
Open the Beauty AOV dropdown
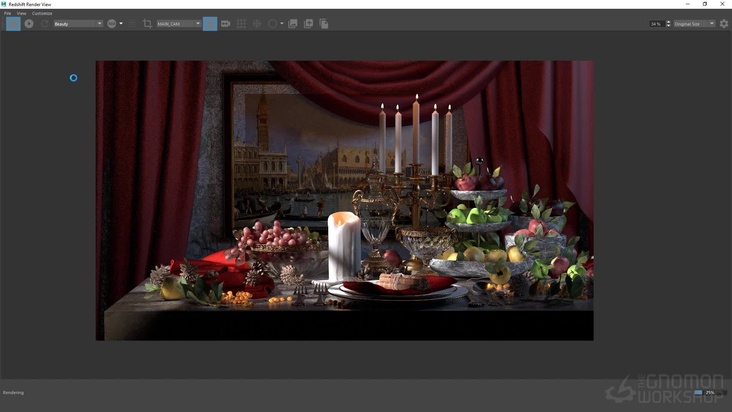78,23
